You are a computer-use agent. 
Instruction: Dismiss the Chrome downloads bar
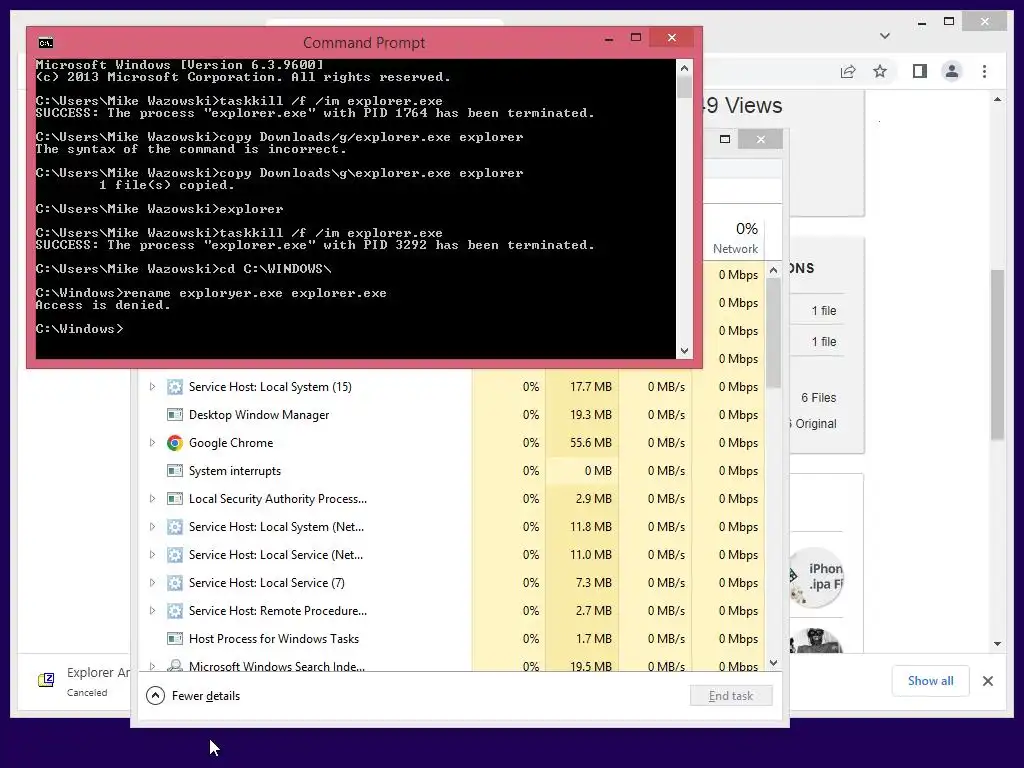click(x=987, y=681)
